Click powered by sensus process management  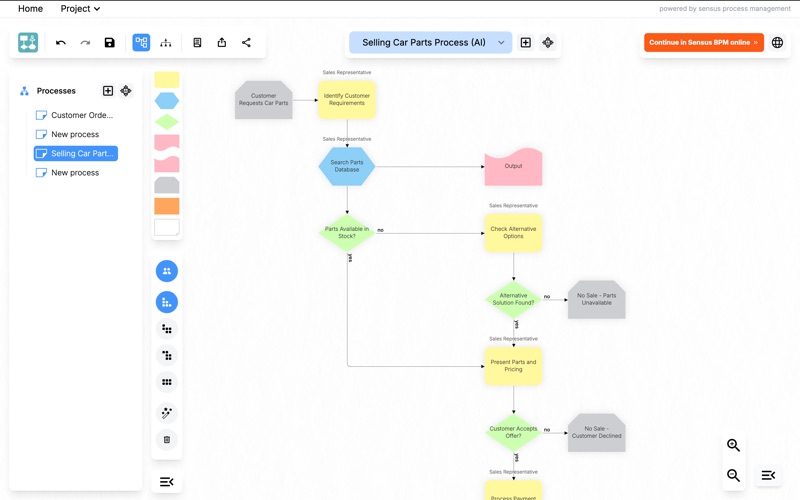click(724, 9)
